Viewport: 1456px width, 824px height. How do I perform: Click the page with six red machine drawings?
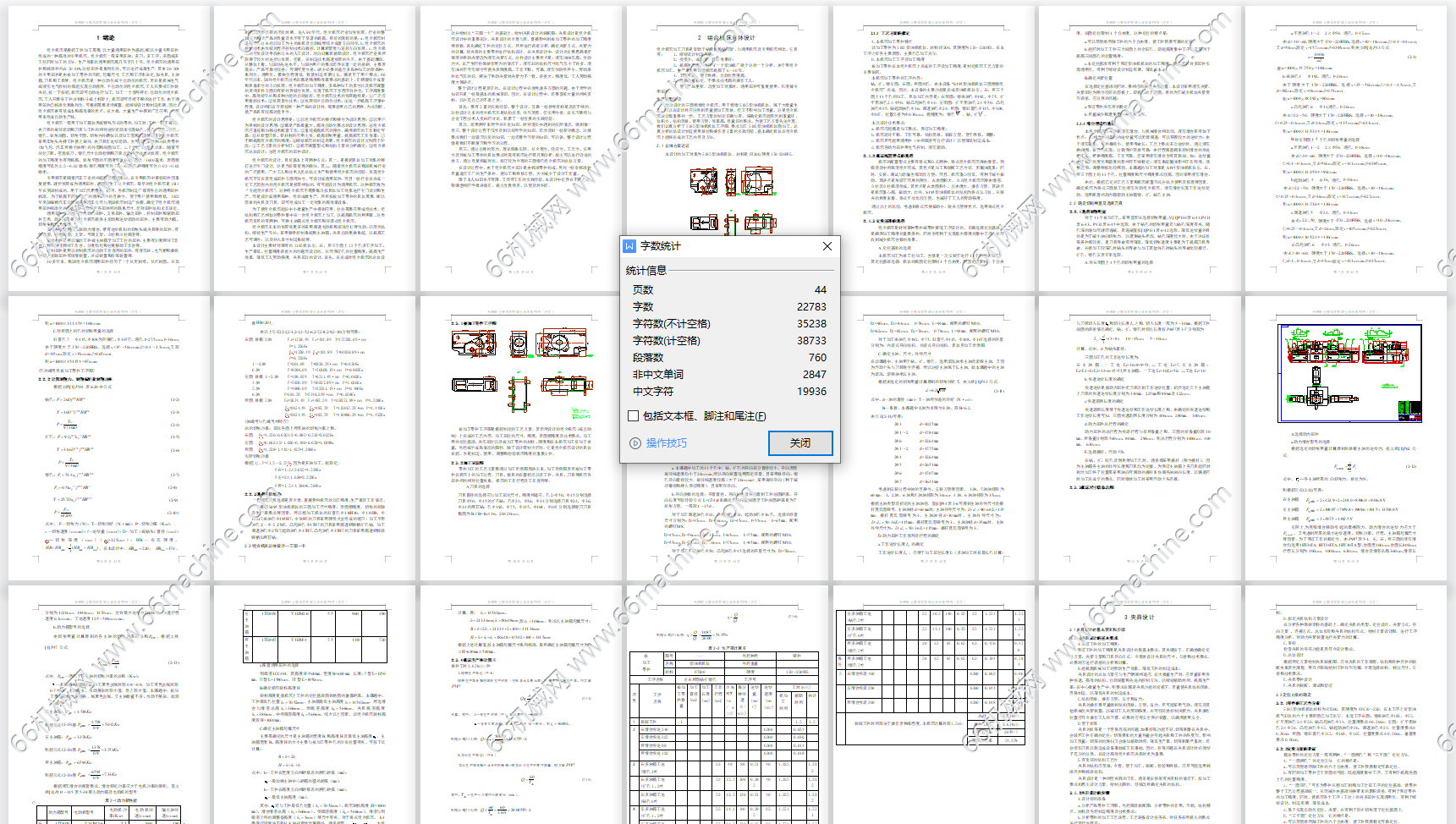click(x=521, y=437)
